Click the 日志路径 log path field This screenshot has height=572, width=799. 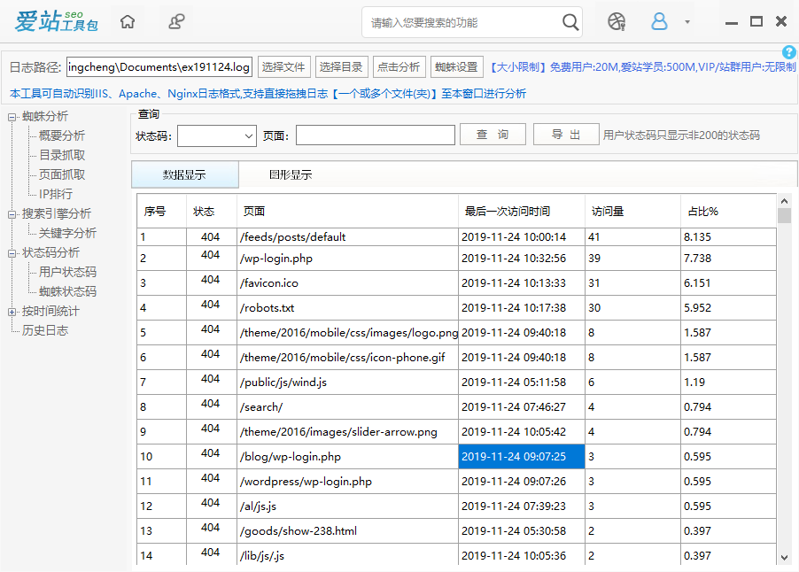point(159,67)
